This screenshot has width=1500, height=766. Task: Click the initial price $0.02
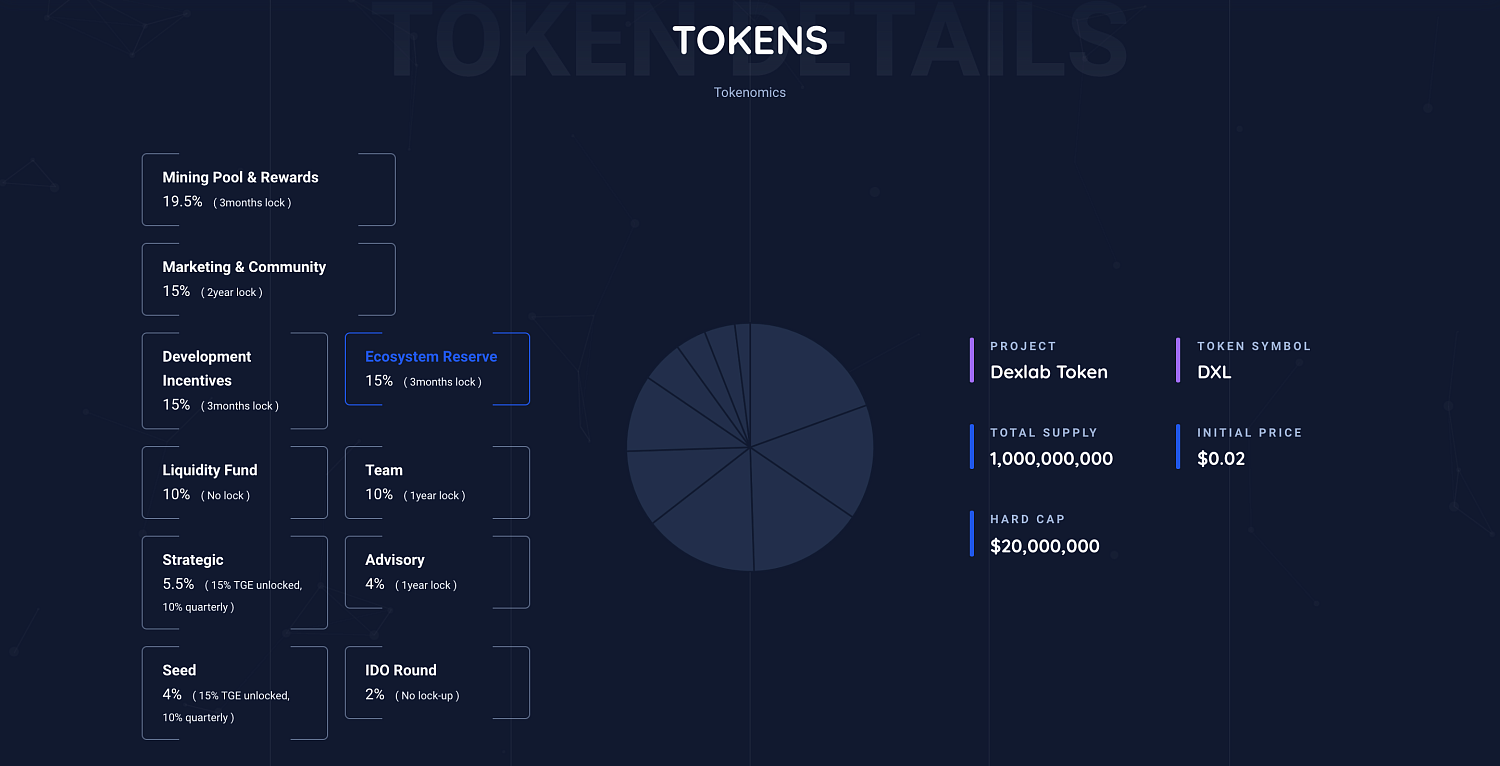click(x=1221, y=459)
